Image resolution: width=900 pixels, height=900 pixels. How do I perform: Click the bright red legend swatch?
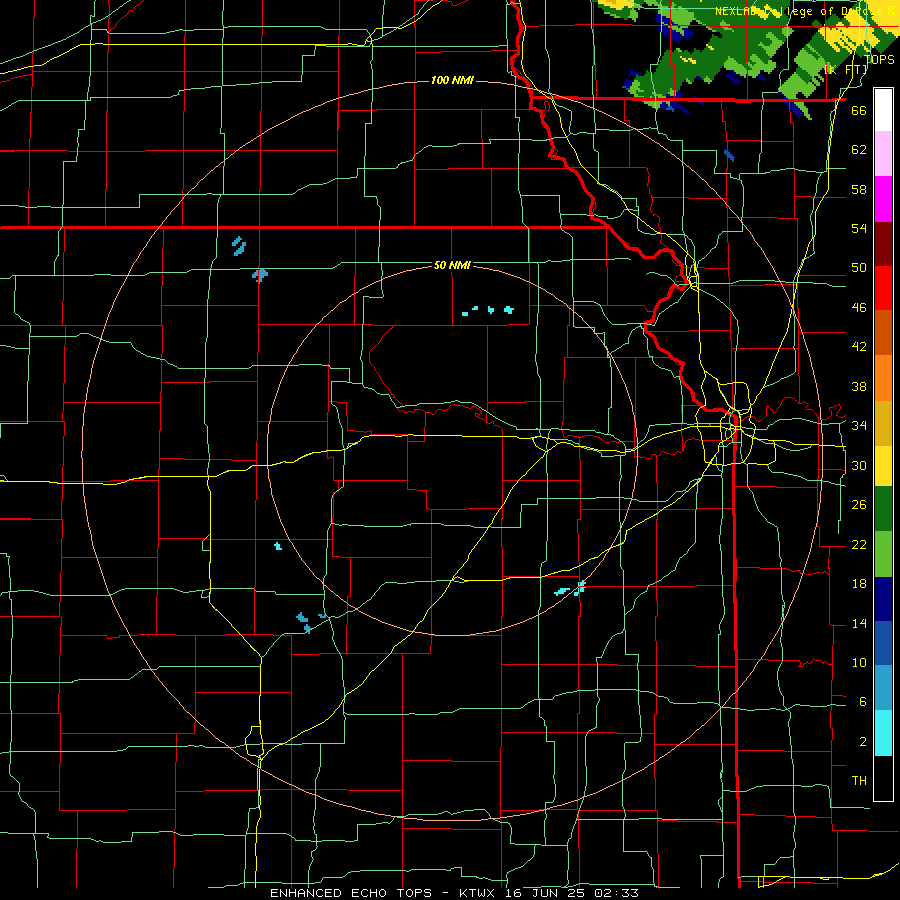click(883, 288)
